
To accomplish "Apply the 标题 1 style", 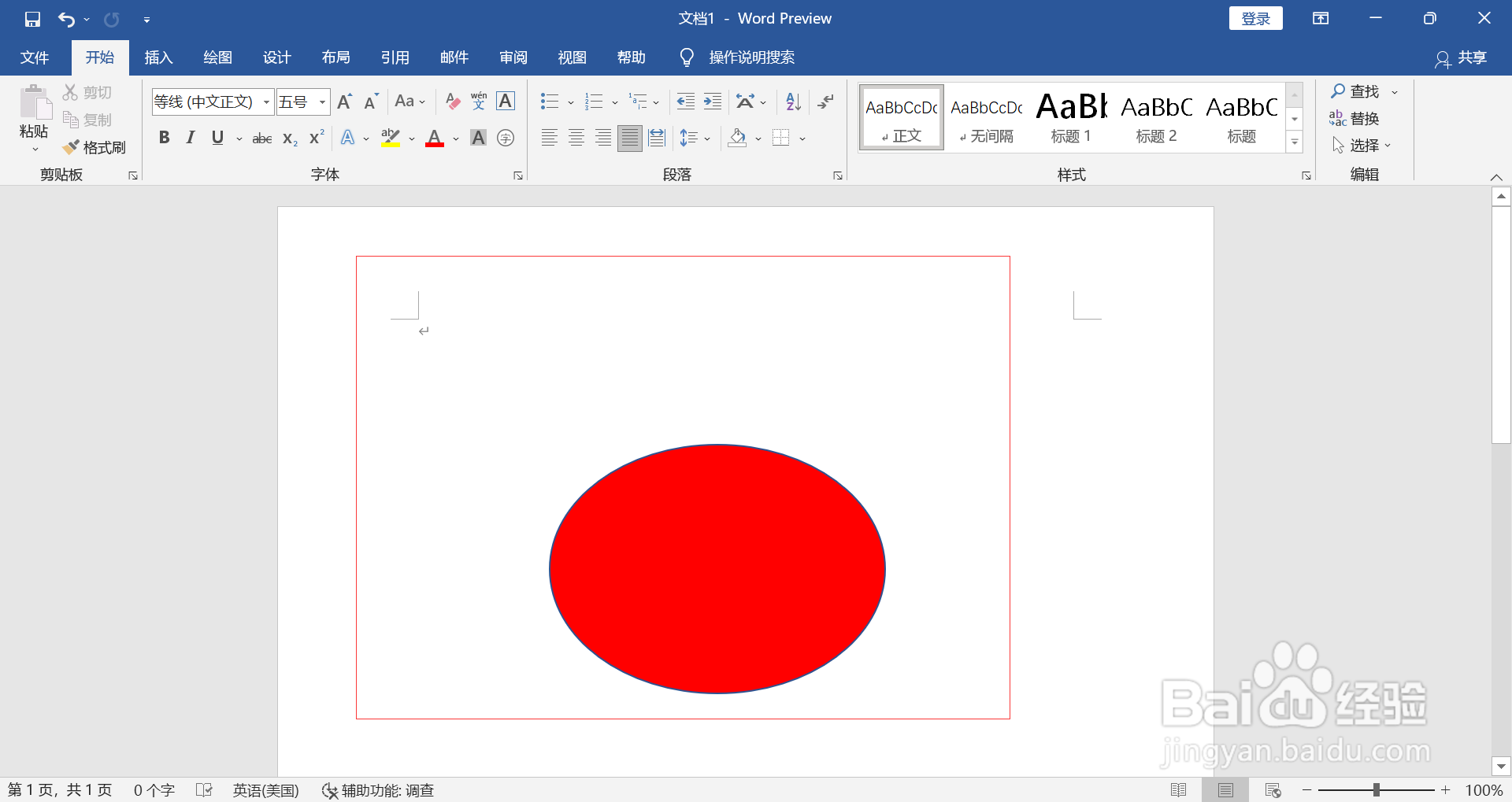I will tap(1071, 117).
